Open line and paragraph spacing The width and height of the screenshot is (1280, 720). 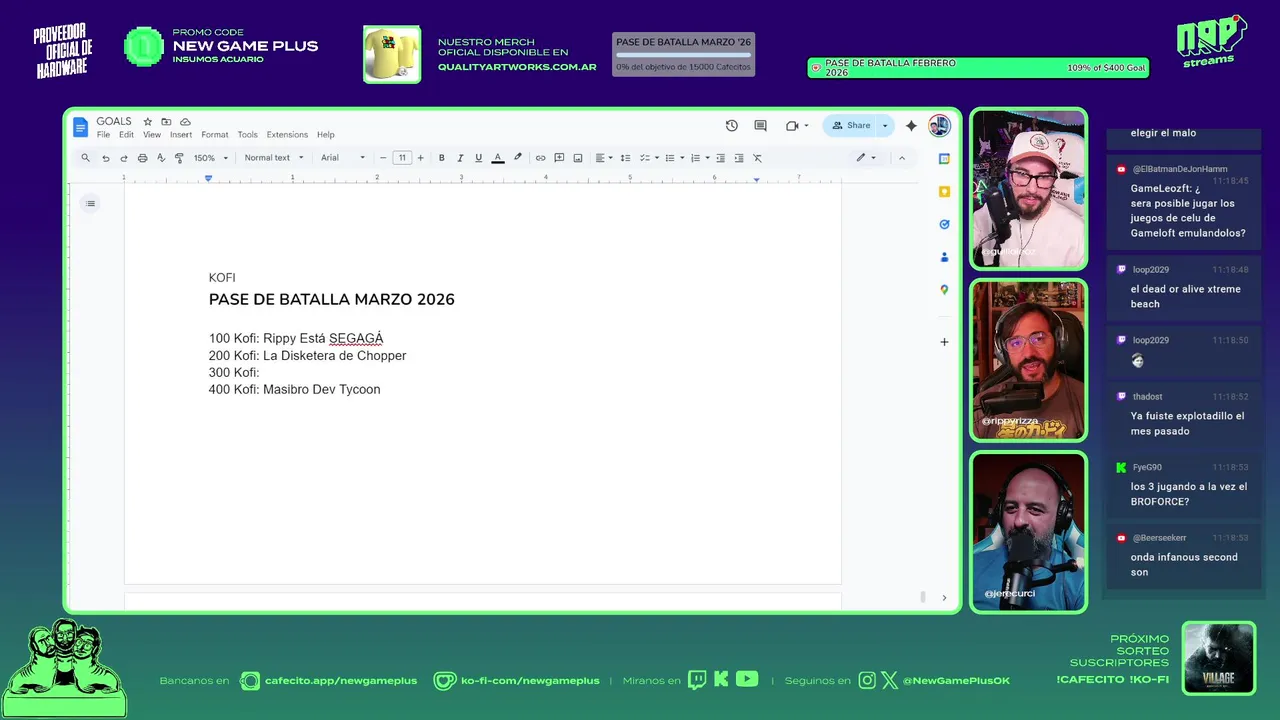(625, 158)
